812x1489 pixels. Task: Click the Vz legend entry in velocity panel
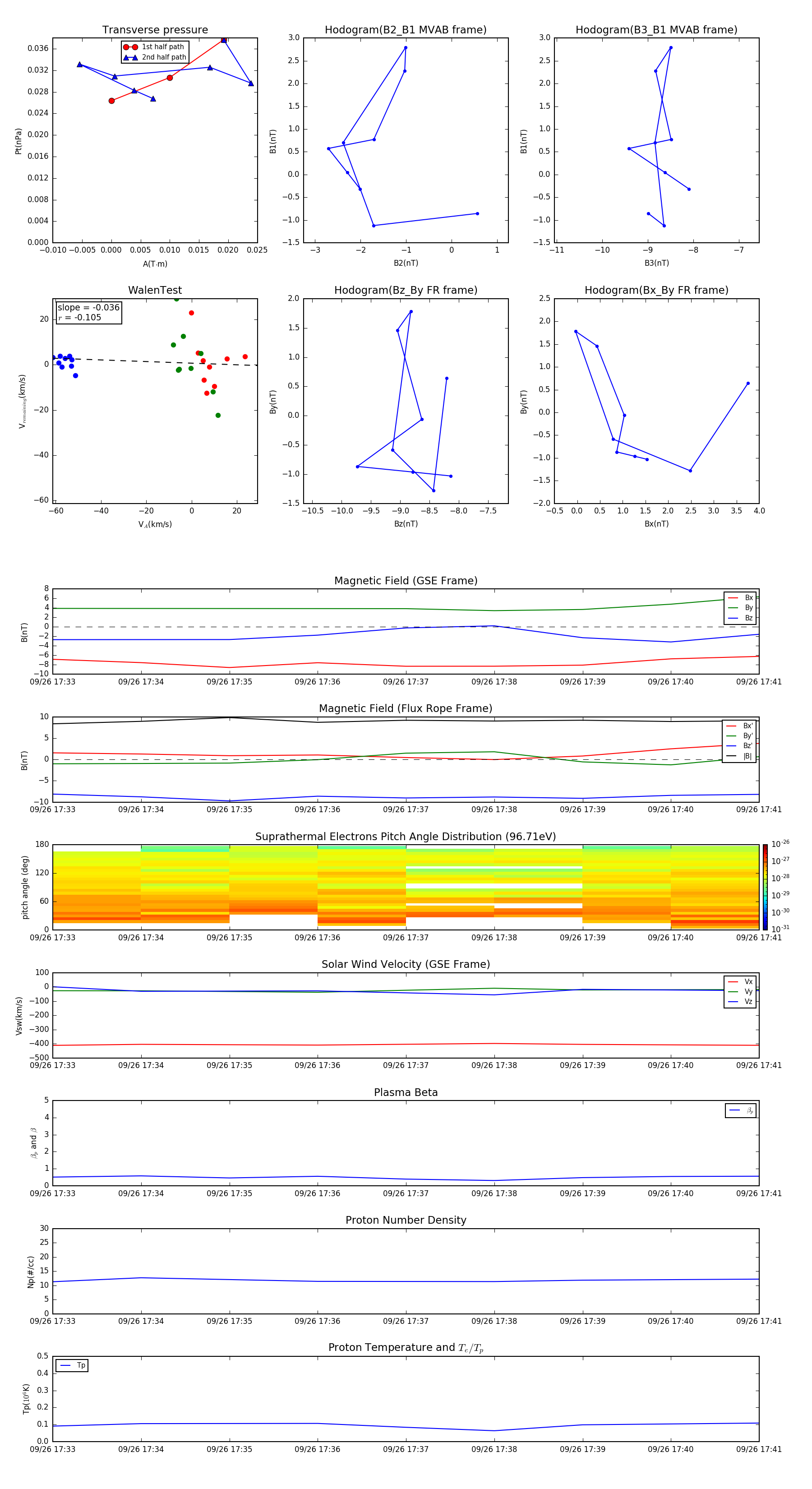(740, 1002)
